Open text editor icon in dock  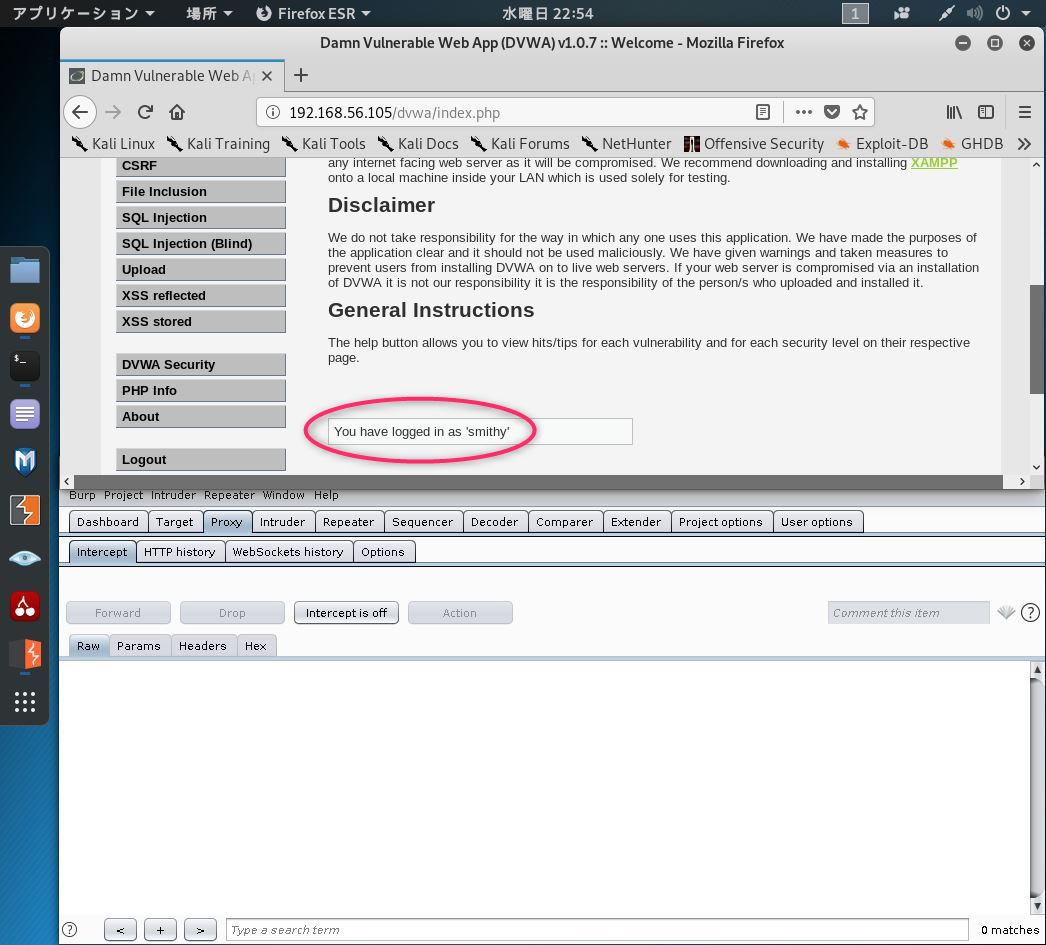[25, 414]
